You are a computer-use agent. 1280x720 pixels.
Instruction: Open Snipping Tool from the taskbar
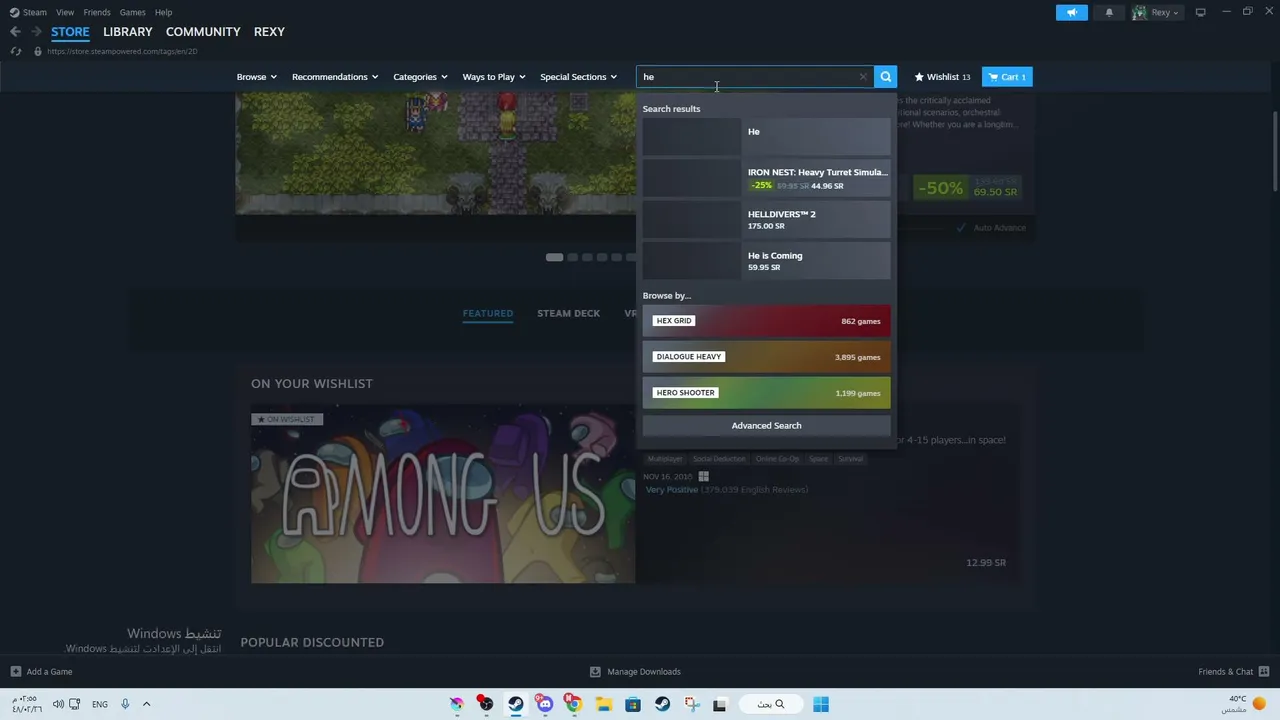click(691, 704)
